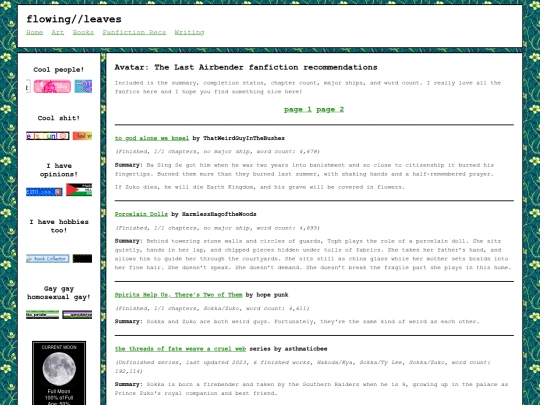Open the green striped pride badge
This screenshot has width=540, height=405.
(42, 314)
